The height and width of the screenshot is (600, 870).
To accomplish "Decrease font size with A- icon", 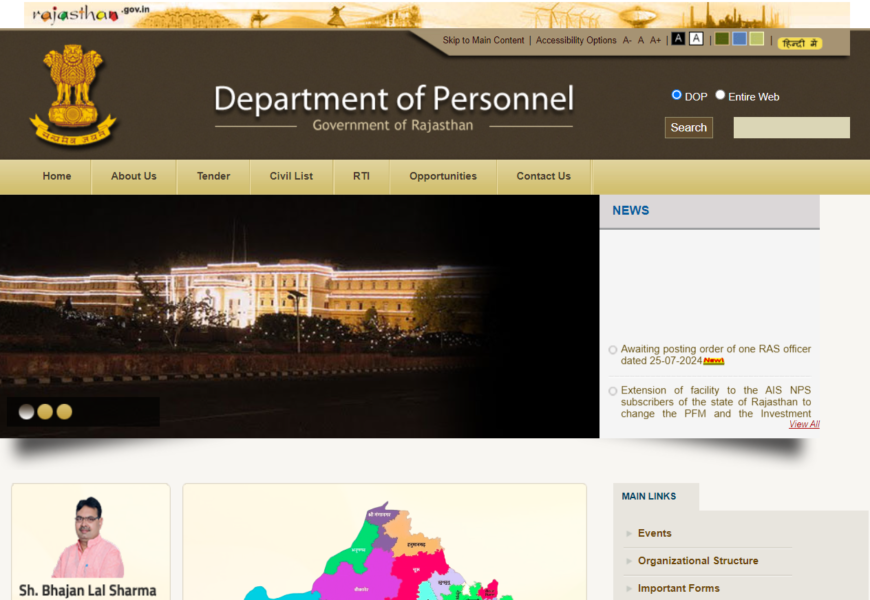I will pyautogui.click(x=627, y=41).
